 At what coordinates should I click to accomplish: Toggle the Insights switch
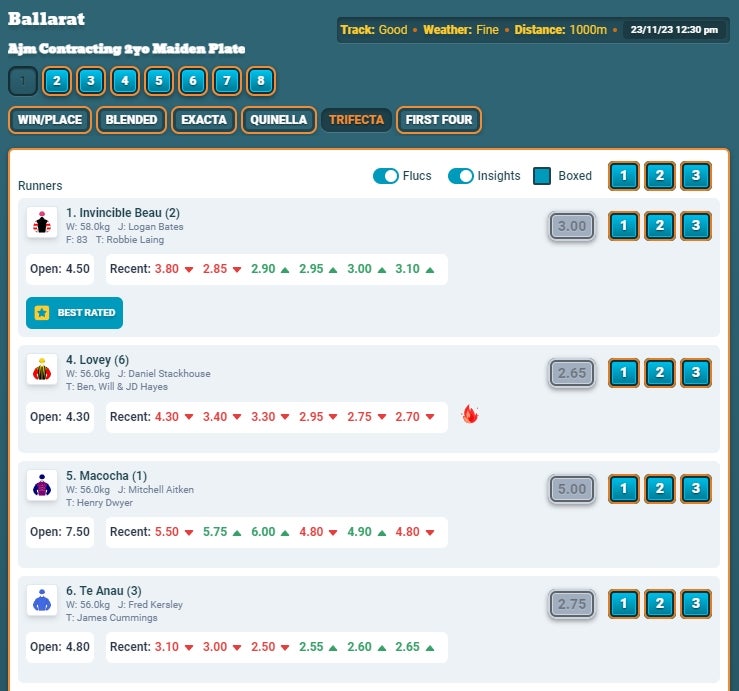460,176
